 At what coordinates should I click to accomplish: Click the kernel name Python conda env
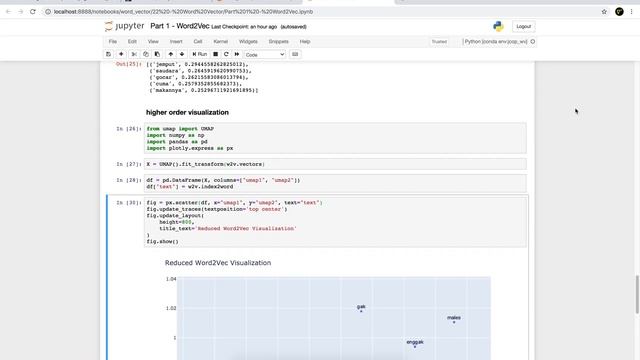point(496,42)
